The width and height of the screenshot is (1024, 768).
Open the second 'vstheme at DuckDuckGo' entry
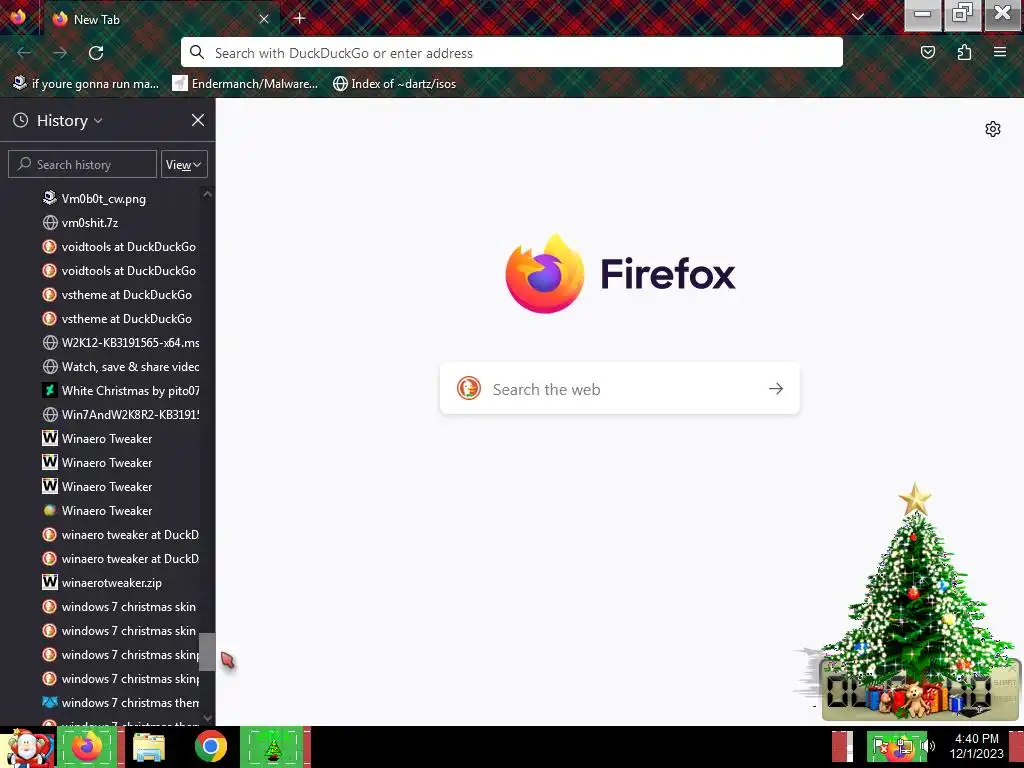pos(120,319)
